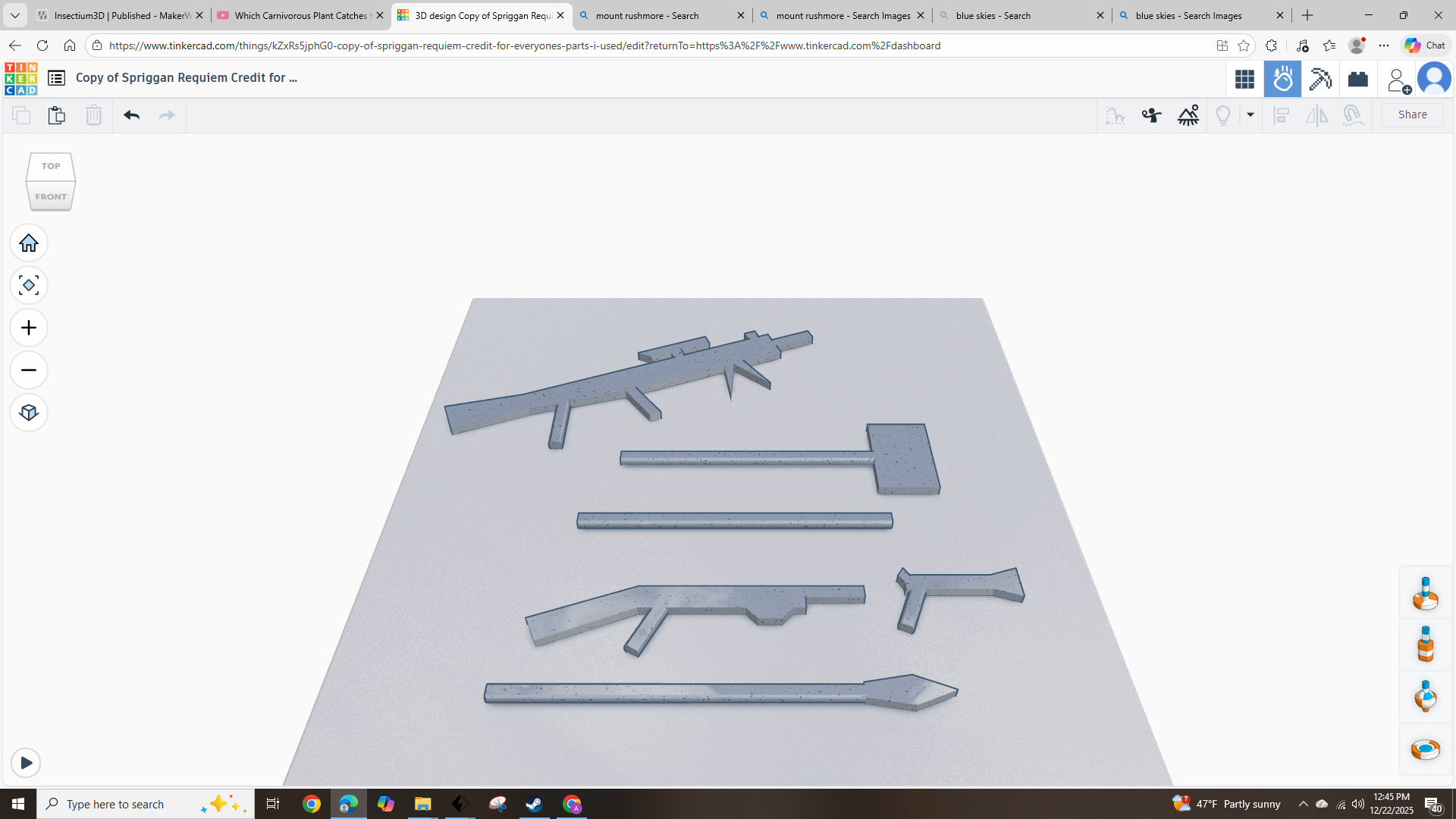This screenshot has height=819, width=1456.
Task: Select the top material bottle icon
Action: coord(1426,593)
